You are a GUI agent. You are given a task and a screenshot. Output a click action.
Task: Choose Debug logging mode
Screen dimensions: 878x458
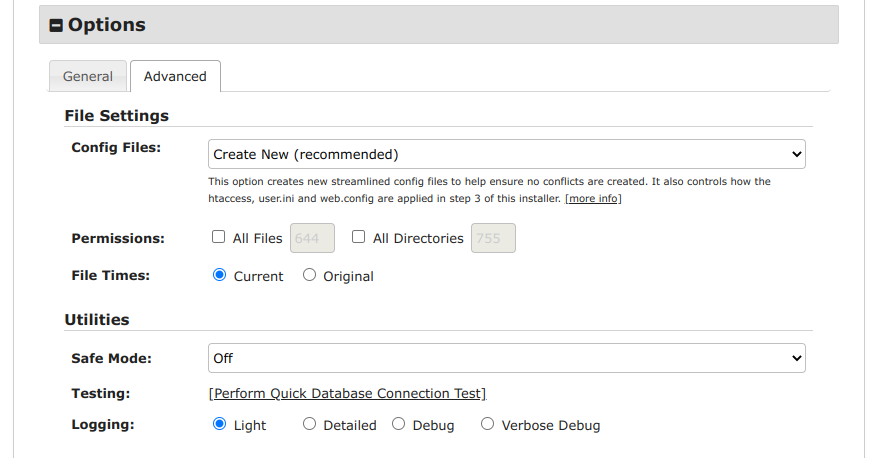pyautogui.click(x=398, y=424)
